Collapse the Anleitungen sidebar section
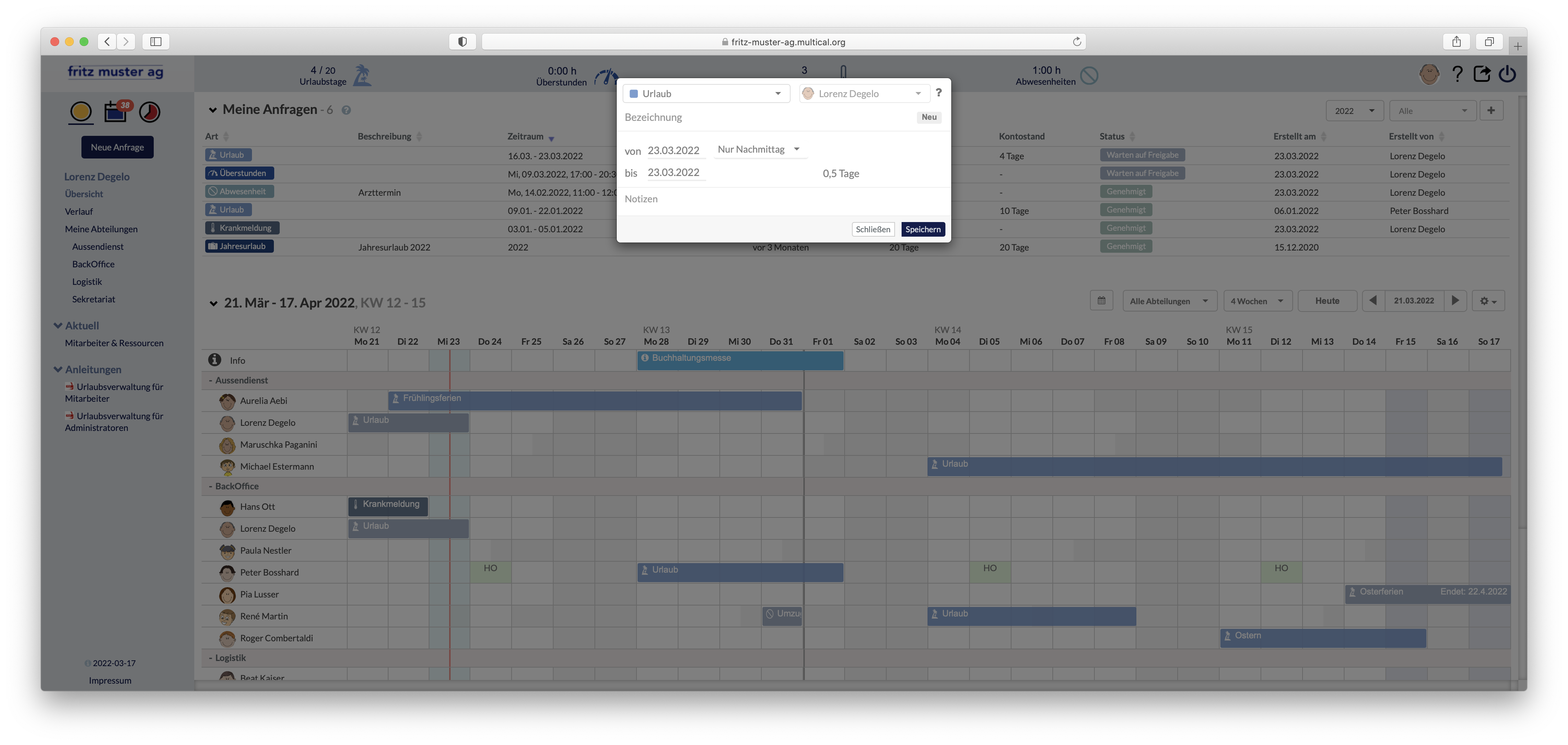Image resolution: width=1568 pixels, height=745 pixels. [x=58, y=370]
